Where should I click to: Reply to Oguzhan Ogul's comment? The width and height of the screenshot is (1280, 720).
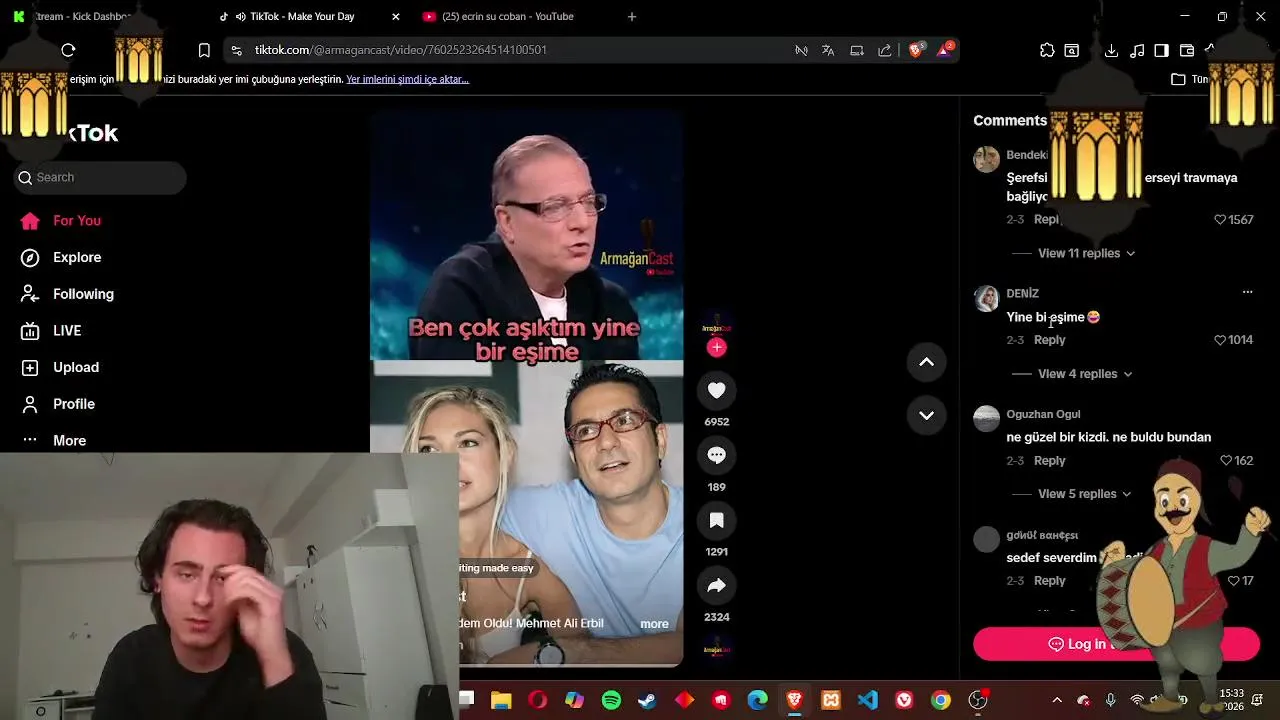tap(1049, 461)
